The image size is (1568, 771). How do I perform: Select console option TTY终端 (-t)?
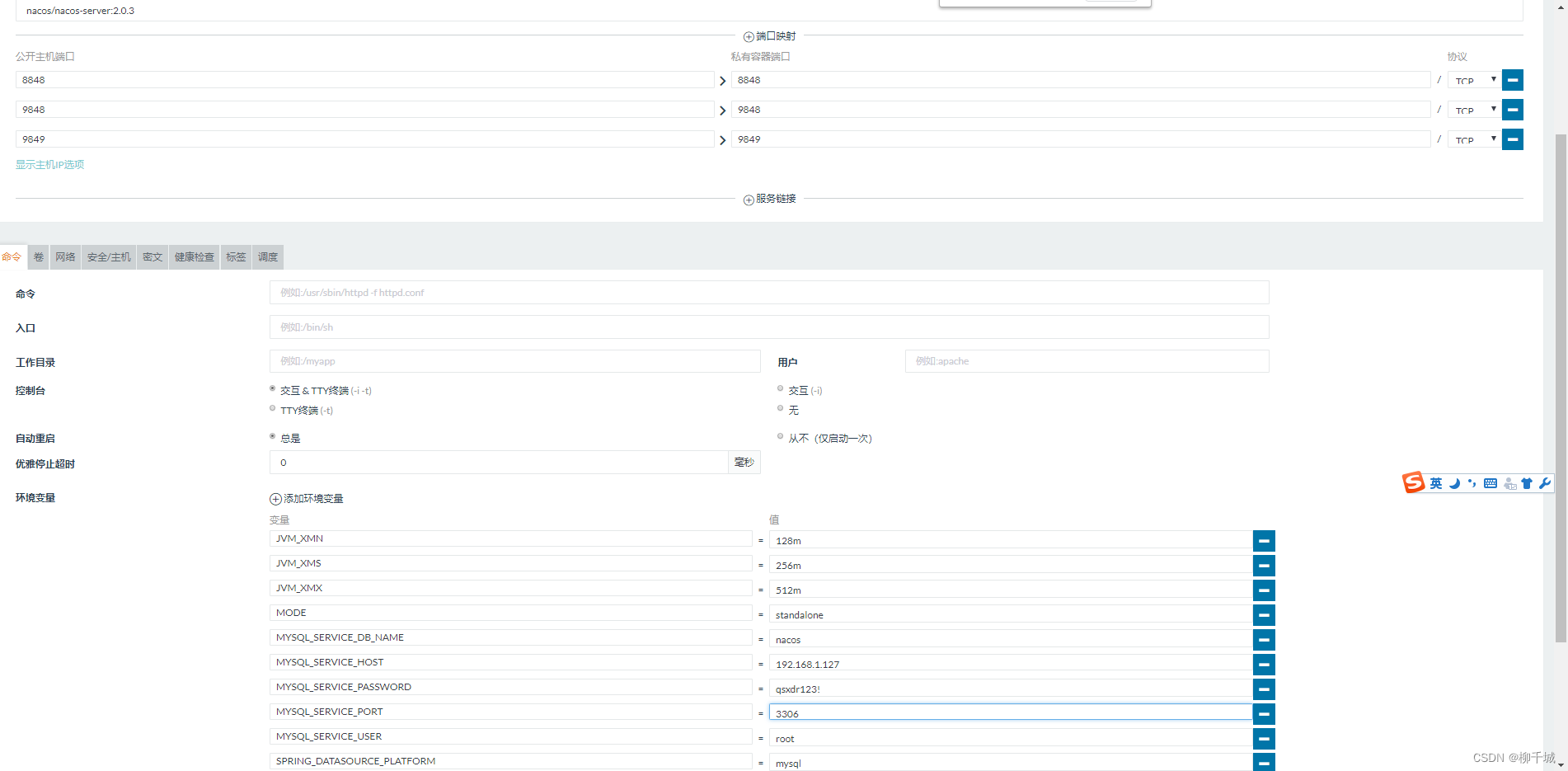(x=272, y=408)
